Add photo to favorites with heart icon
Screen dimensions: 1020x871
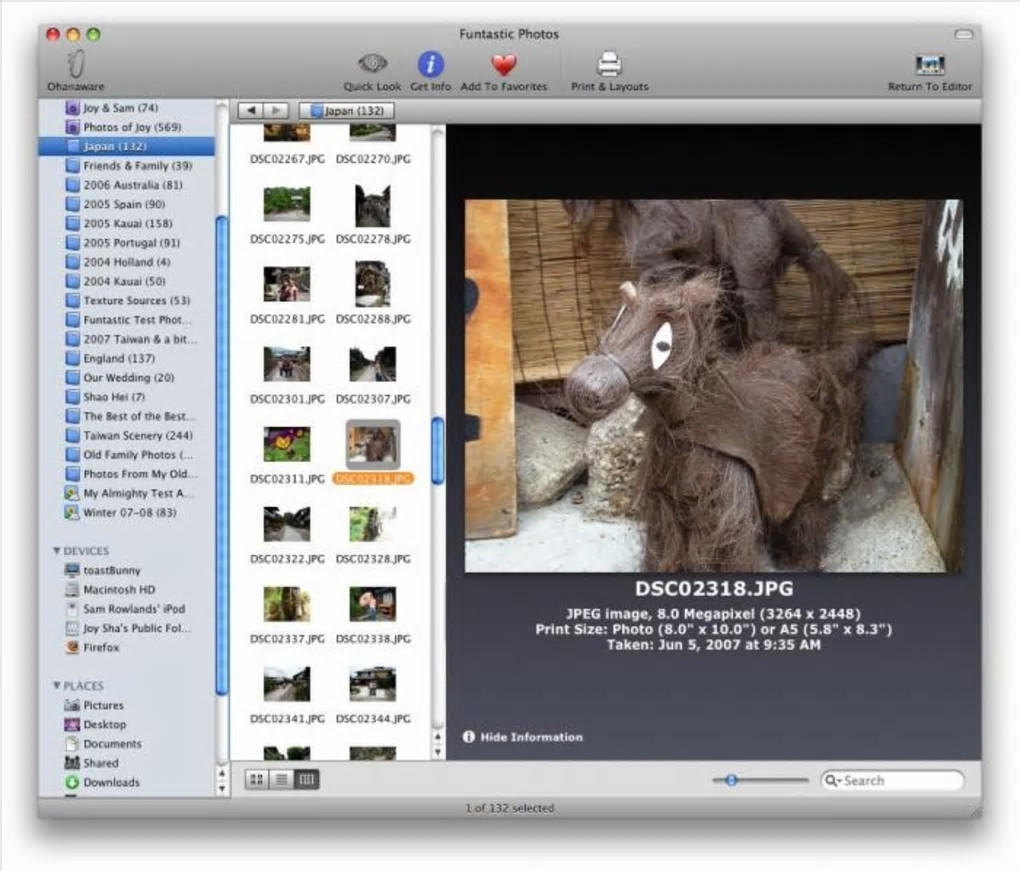click(x=504, y=65)
